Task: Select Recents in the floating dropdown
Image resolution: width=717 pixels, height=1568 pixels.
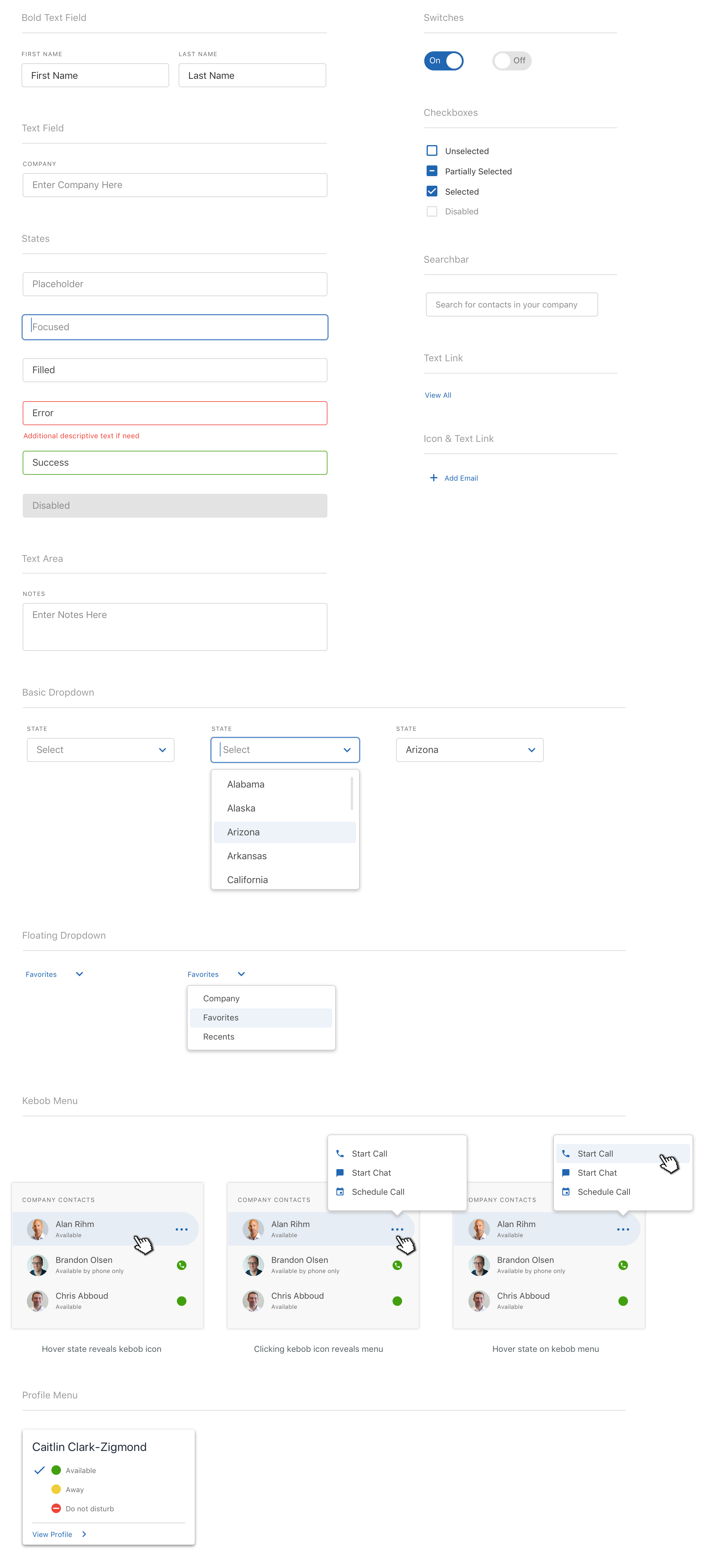Action: 261,1037
